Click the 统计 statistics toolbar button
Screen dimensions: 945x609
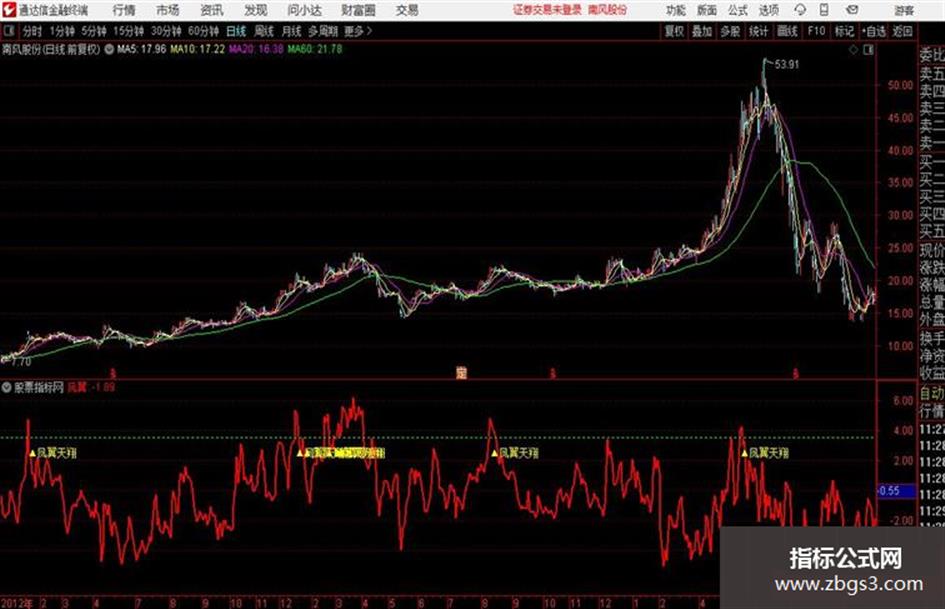click(x=759, y=31)
